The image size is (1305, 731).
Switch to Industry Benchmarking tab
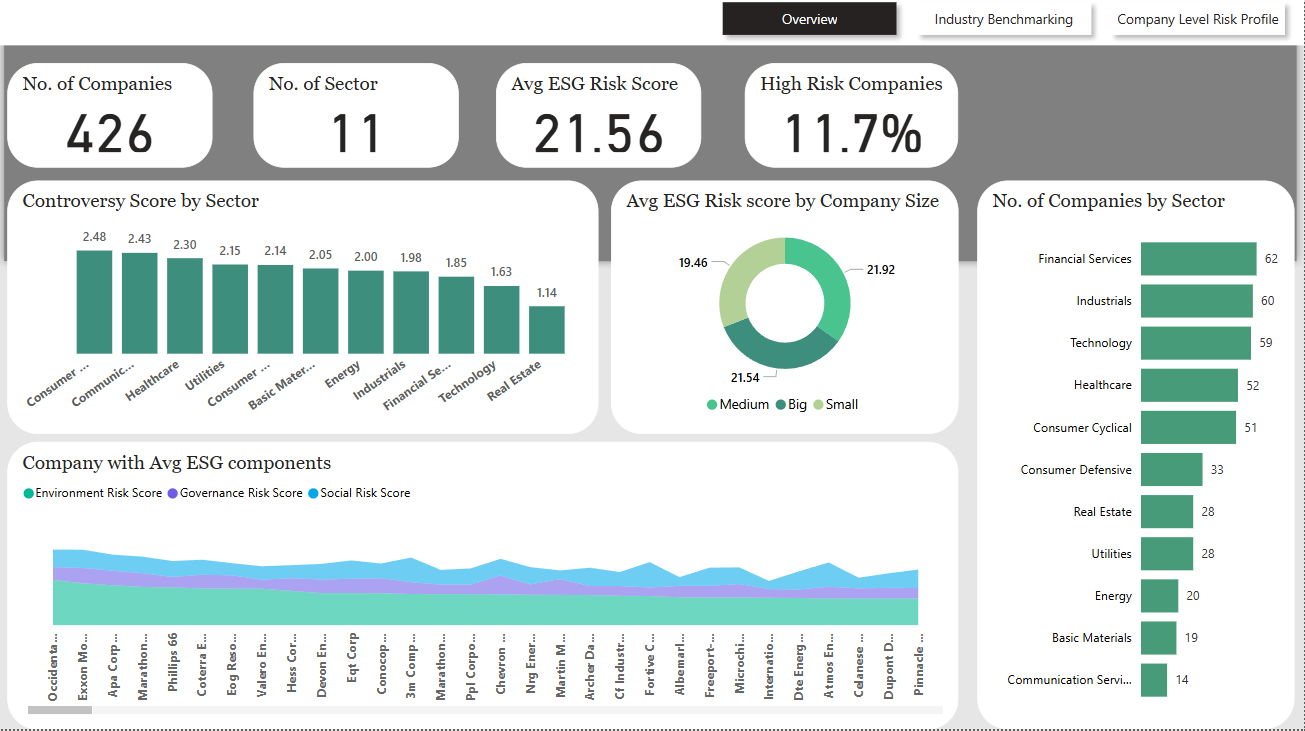pos(1003,19)
